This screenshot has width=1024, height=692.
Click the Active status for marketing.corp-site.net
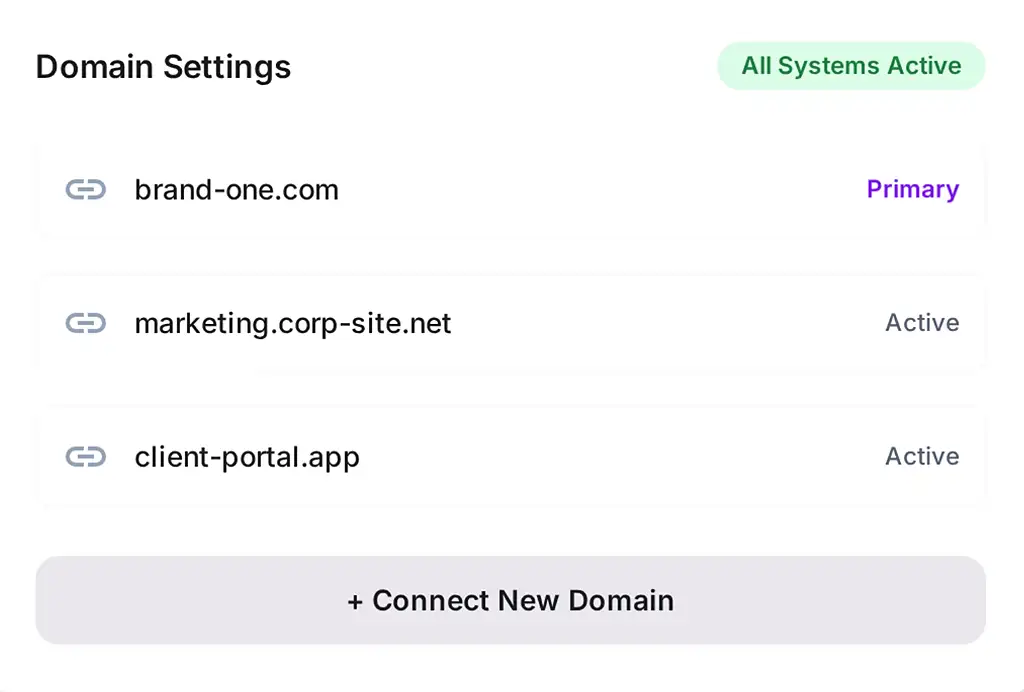click(x=922, y=323)
